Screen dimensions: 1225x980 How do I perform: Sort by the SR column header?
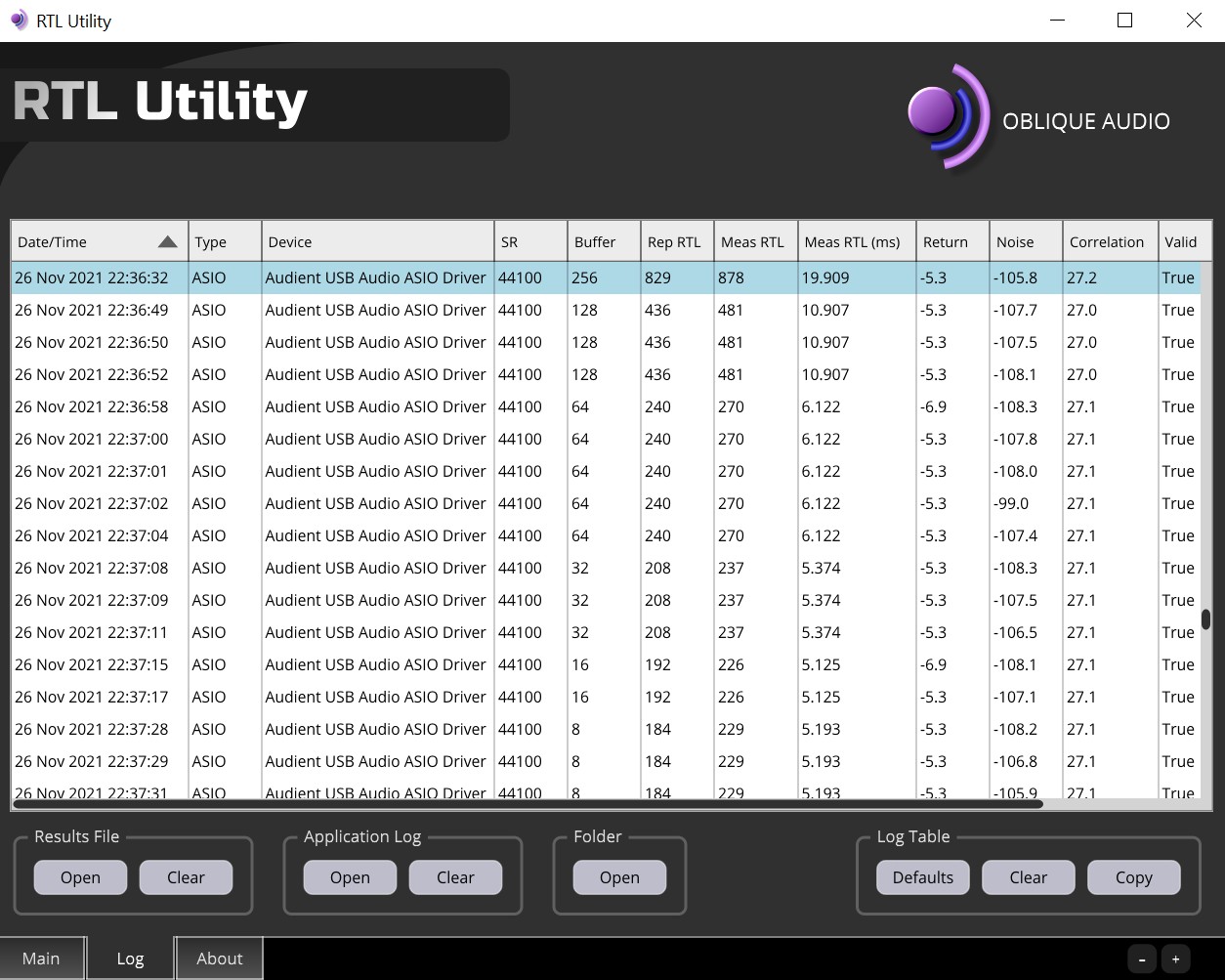coord(530,242)
